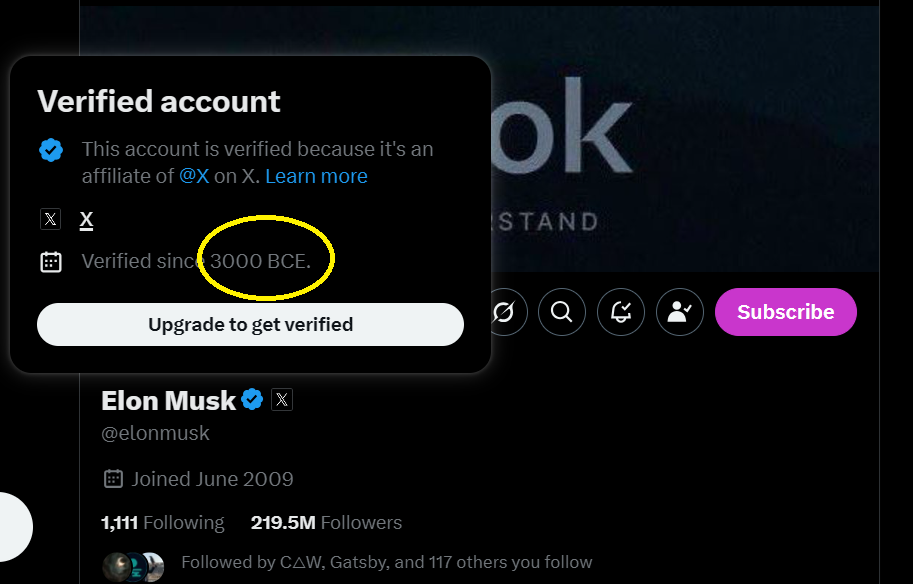The width and height of the screenshot is (914, 584).
Task: Click blue checkmark in Verified account popup
Action: (51, 151)
